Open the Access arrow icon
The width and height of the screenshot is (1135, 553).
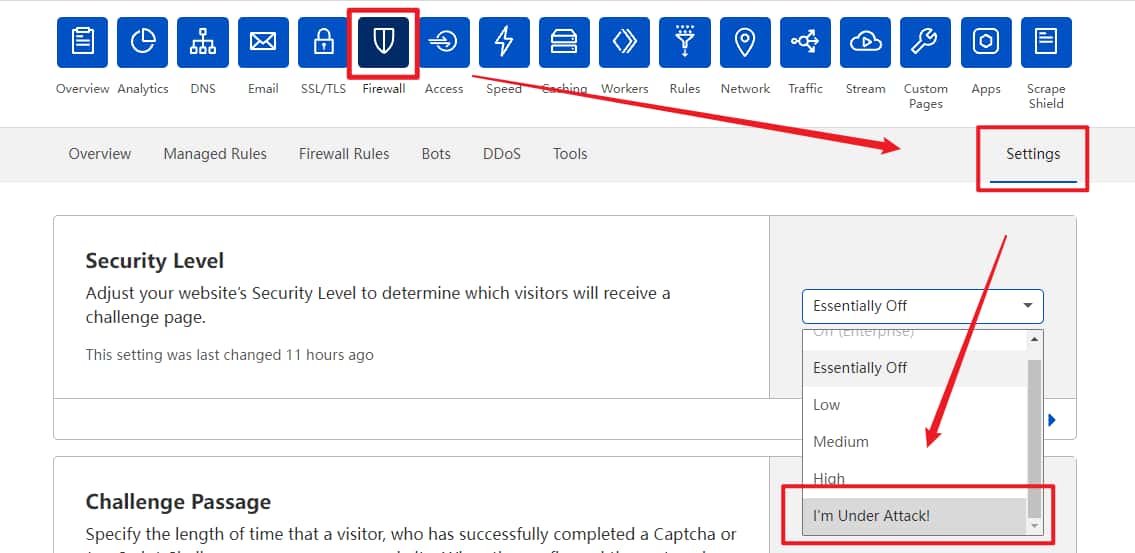[444, 42]
